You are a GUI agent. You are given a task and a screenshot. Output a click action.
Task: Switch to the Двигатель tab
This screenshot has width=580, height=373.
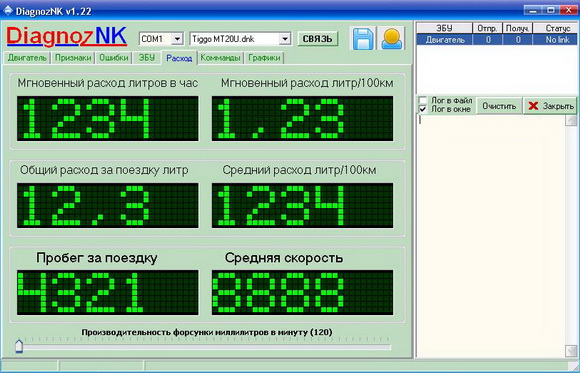pos(27,58)
